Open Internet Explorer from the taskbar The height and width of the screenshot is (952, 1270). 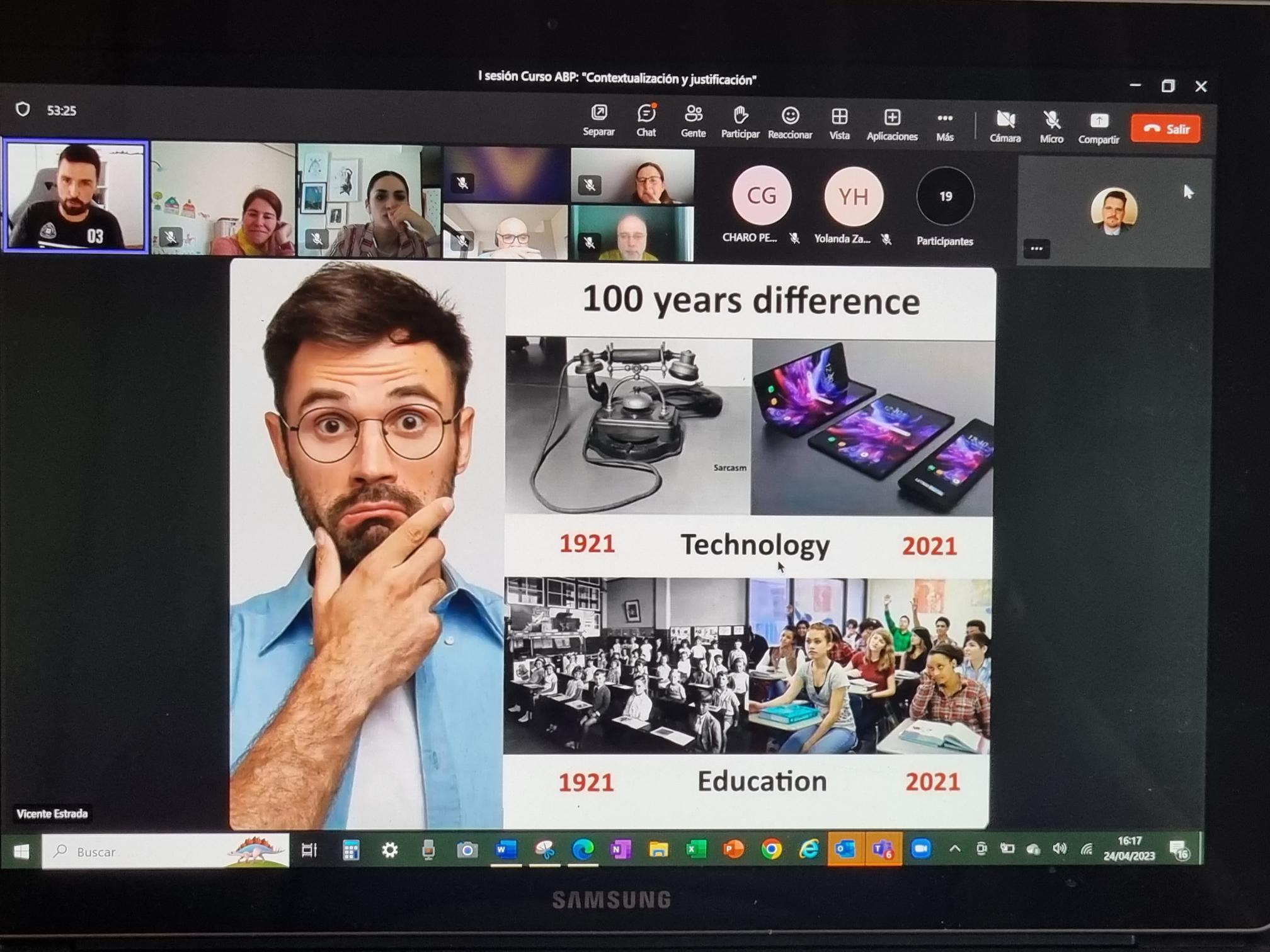(808, 850)
